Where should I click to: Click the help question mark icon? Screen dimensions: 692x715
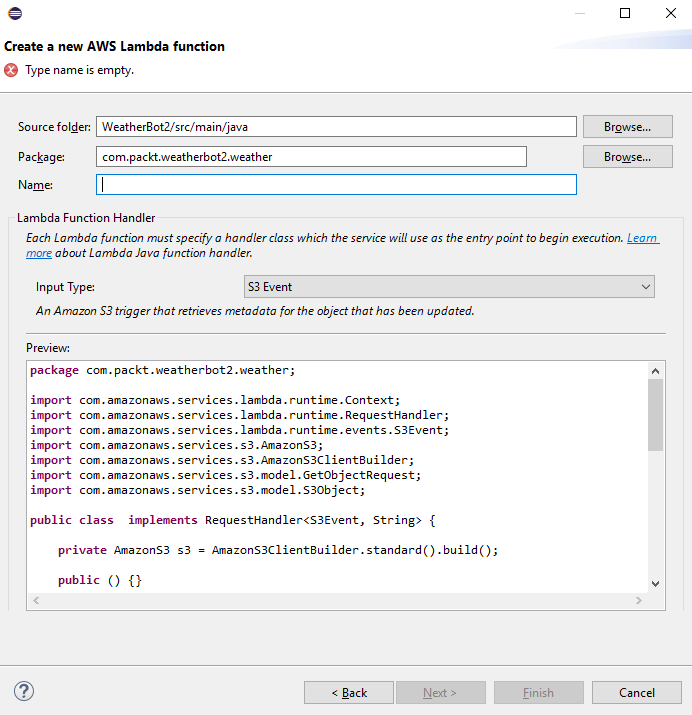pos(24,691)
